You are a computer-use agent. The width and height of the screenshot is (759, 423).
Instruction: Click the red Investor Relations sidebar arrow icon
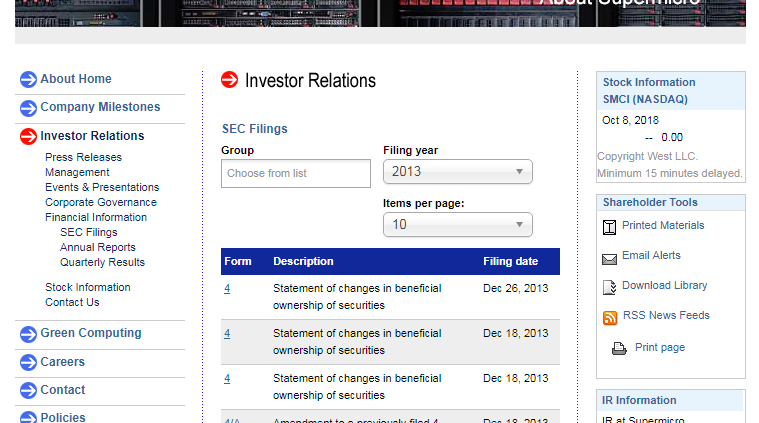coord(28,136)
